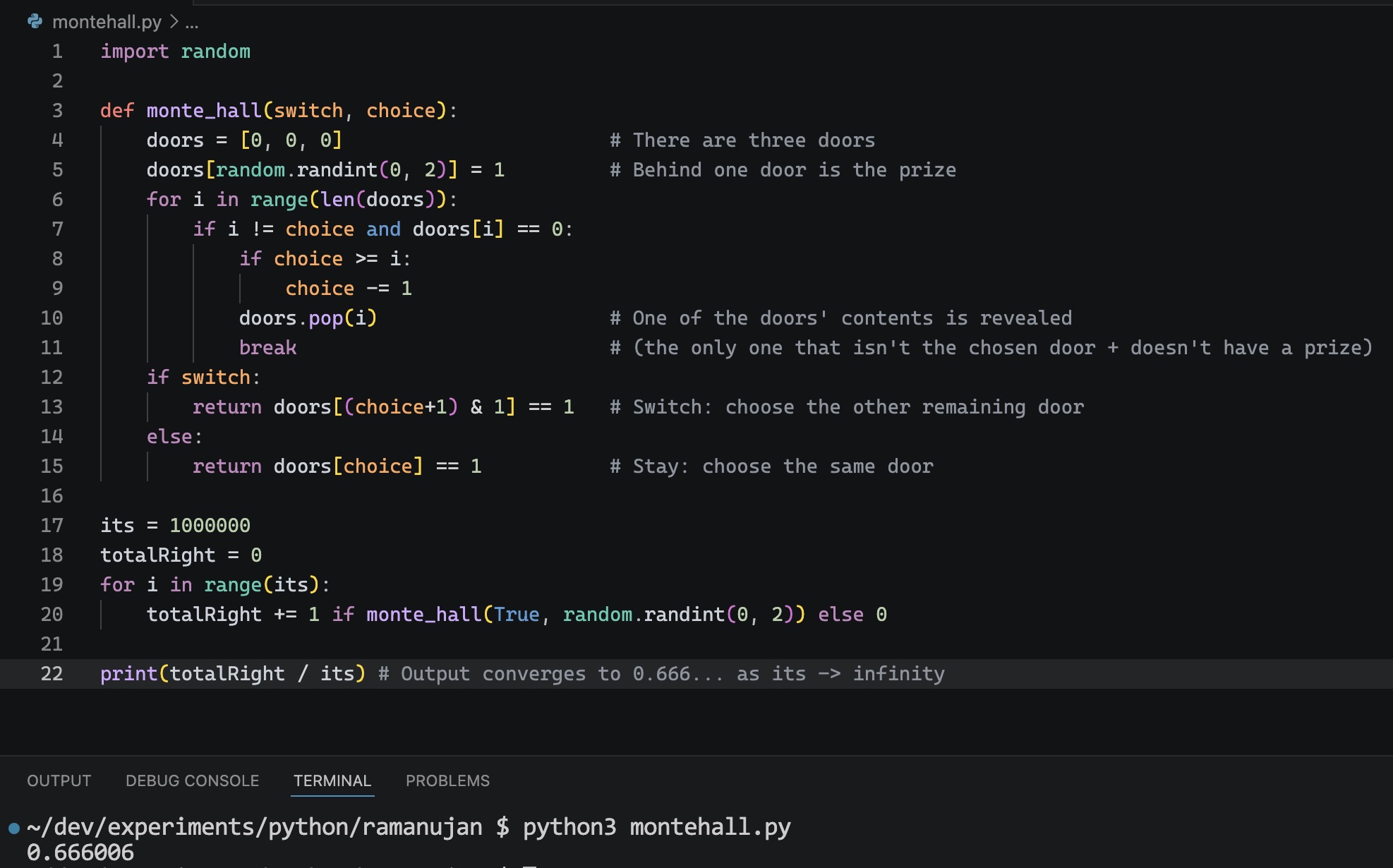Click the breadcrumb chevron after montehall.py
The width and height of the screenshot is (1393, 868).
174,22
